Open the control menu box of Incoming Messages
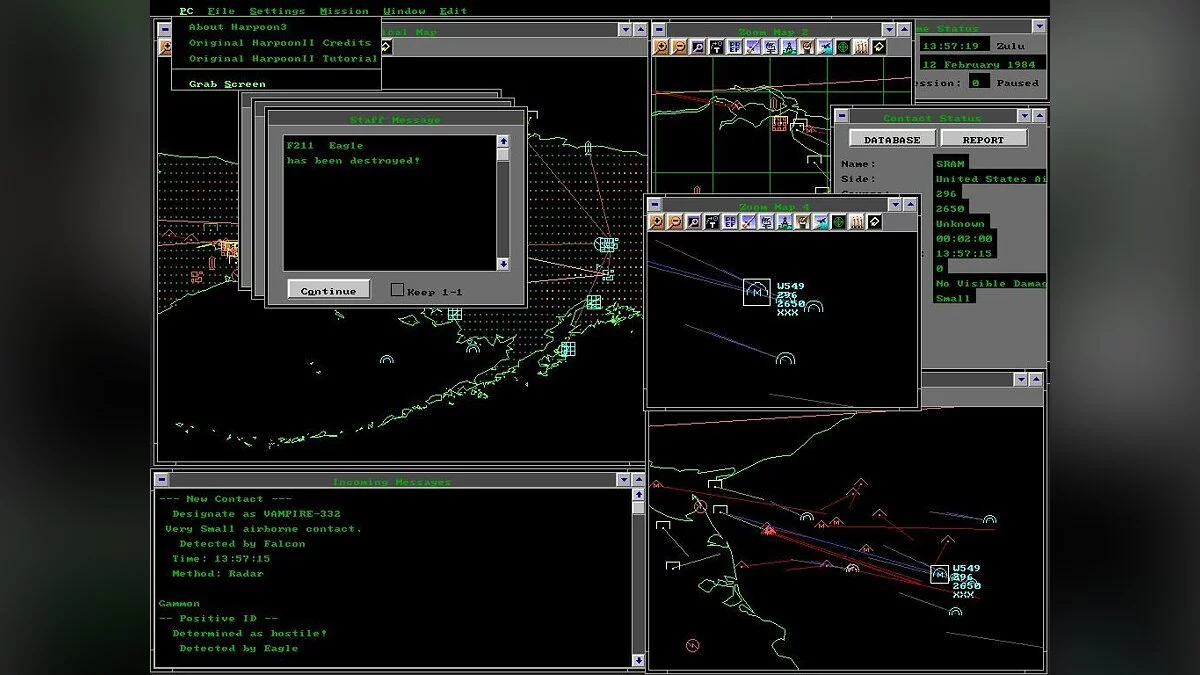 164,482
